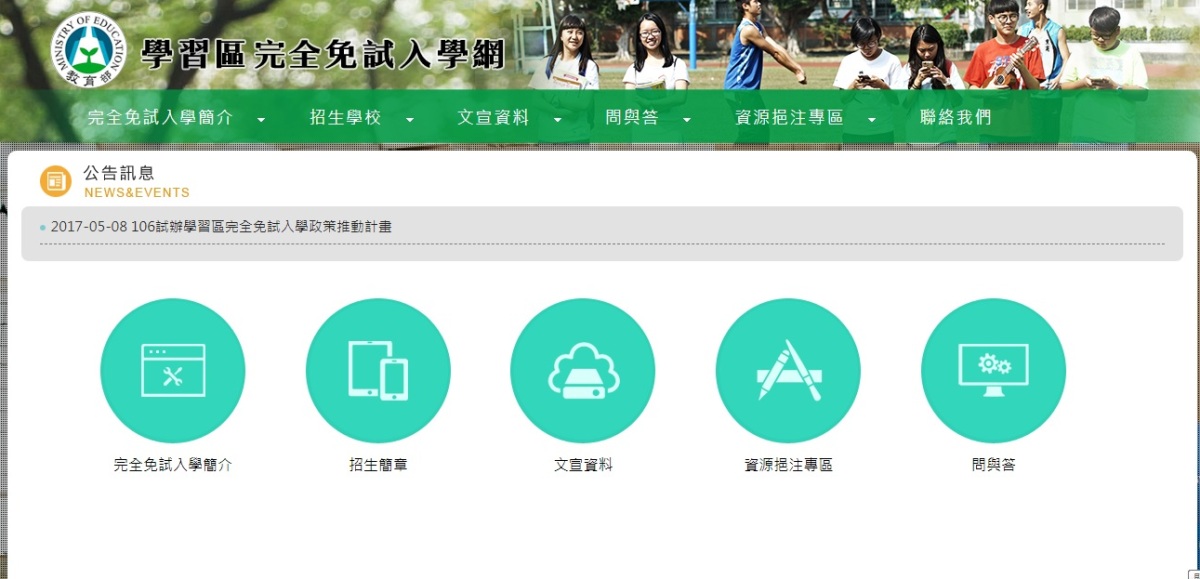
Task: Click the orange 公告訊息 news icon
Action: 56,181
